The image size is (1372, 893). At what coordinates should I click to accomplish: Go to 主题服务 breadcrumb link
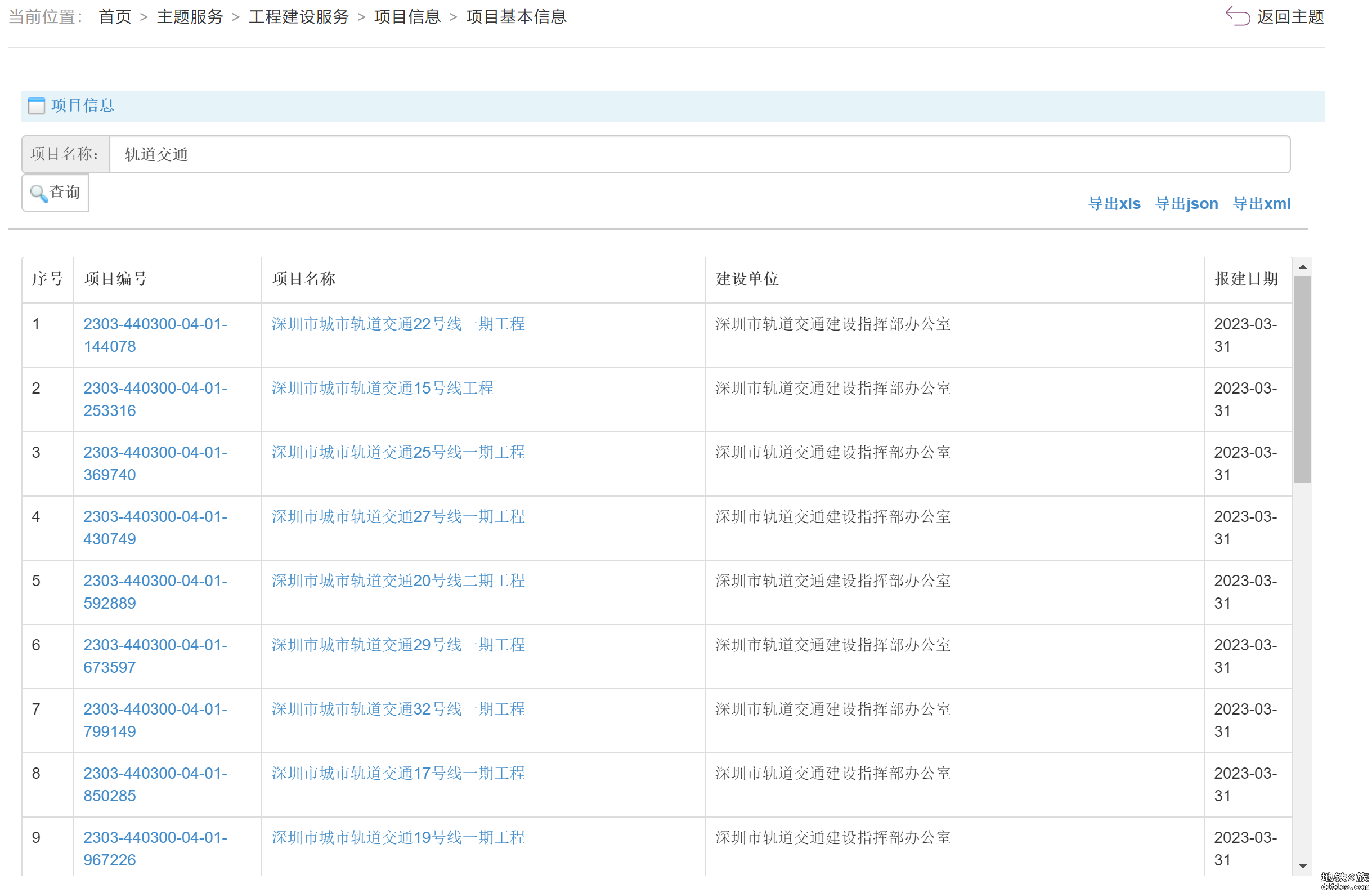190,17
